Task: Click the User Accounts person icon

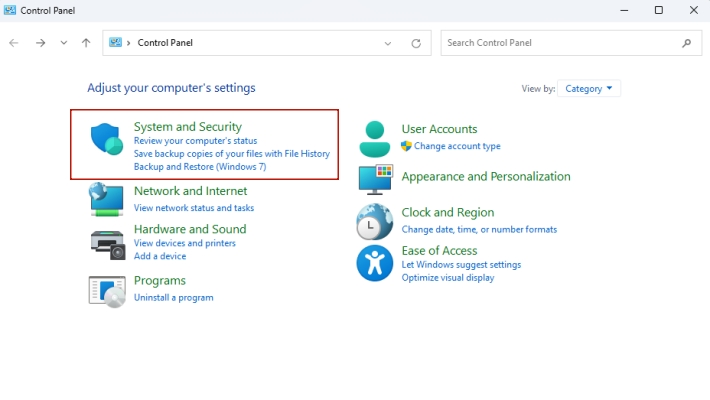Action: [375, 138]
